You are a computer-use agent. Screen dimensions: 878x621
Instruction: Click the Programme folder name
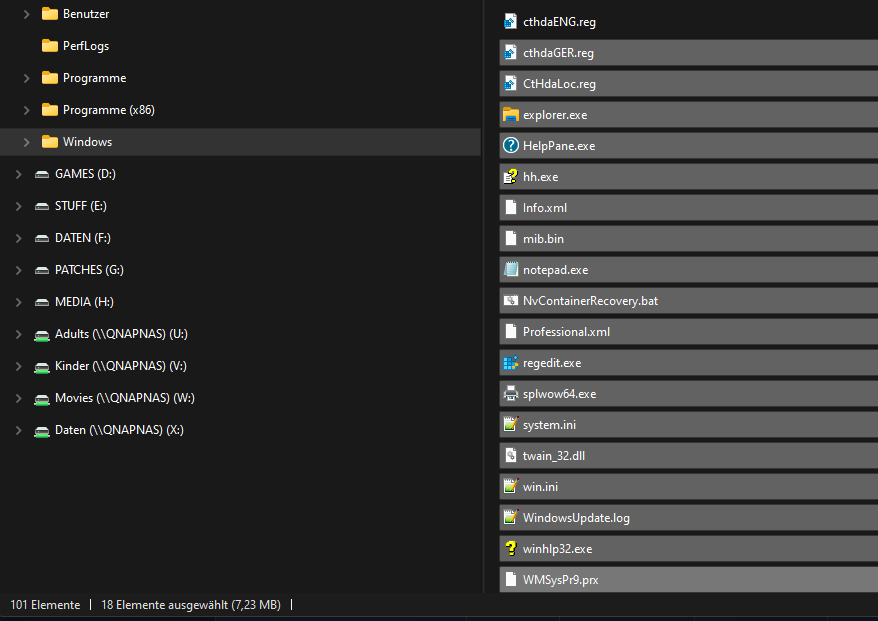pos(95,78)
